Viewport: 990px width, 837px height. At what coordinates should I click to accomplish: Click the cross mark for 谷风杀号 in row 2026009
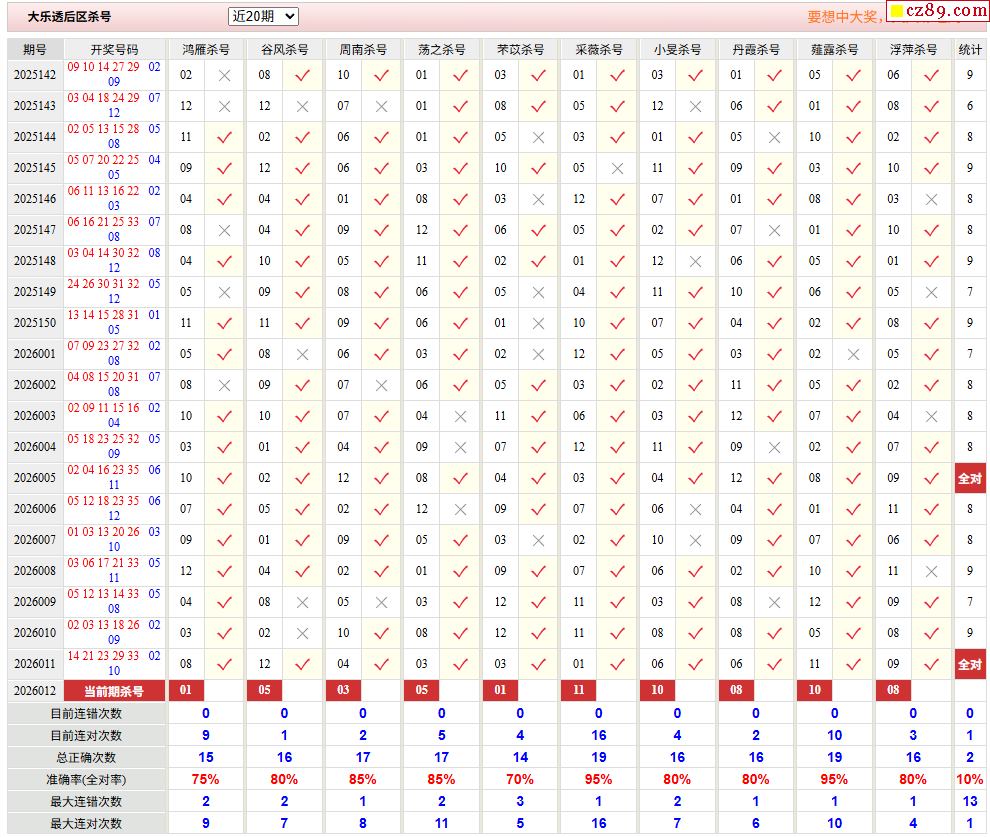point(303,602)
